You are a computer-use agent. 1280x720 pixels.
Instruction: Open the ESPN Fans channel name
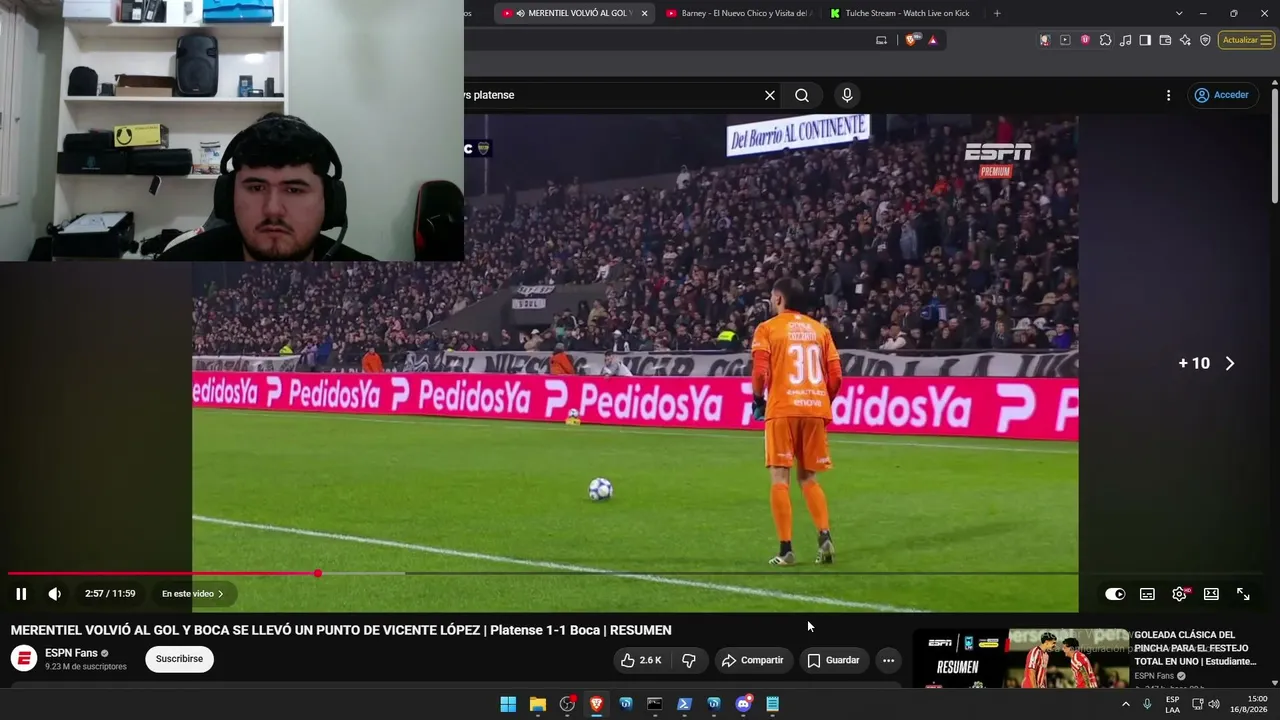point(71,653)
